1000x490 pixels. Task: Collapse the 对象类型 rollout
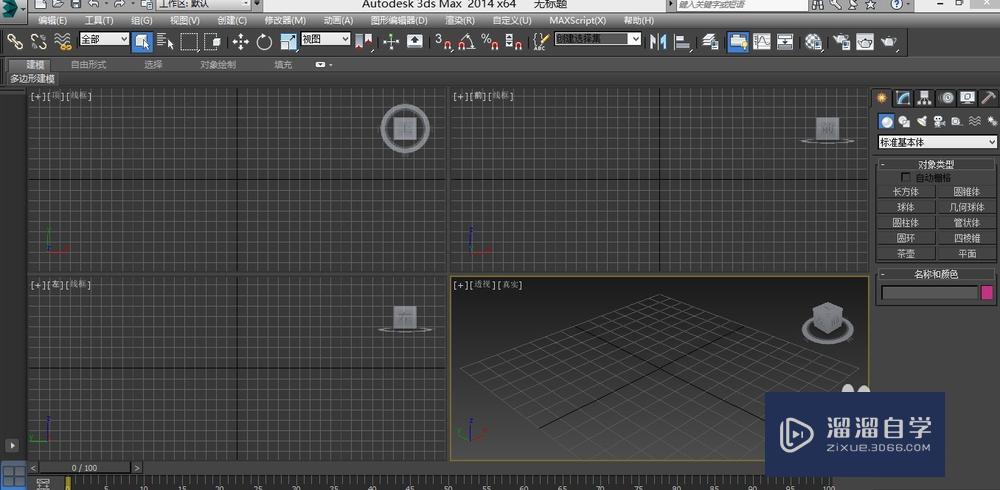(936, 164)
